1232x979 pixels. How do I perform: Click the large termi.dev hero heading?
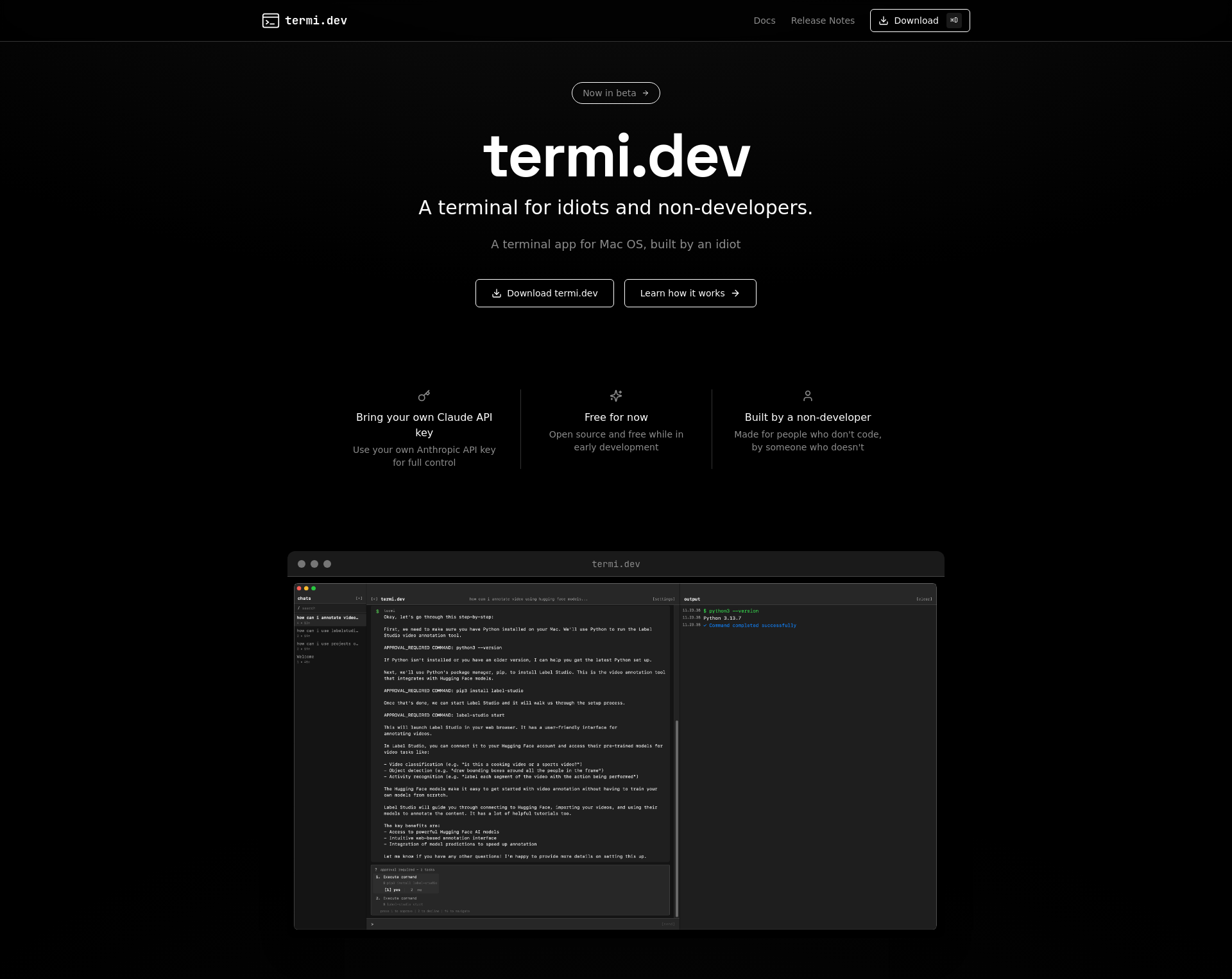tap(616, 156)
